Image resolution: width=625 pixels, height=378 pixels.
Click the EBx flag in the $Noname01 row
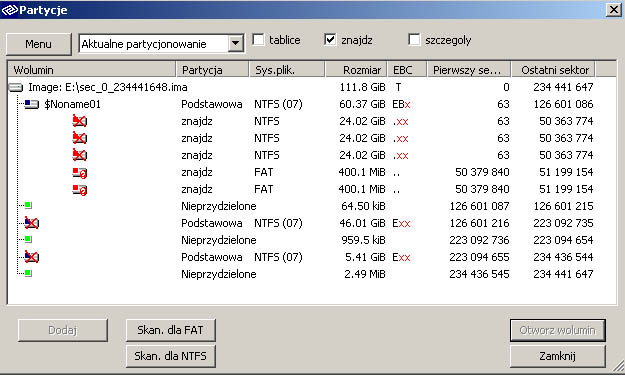coord(401,104)
